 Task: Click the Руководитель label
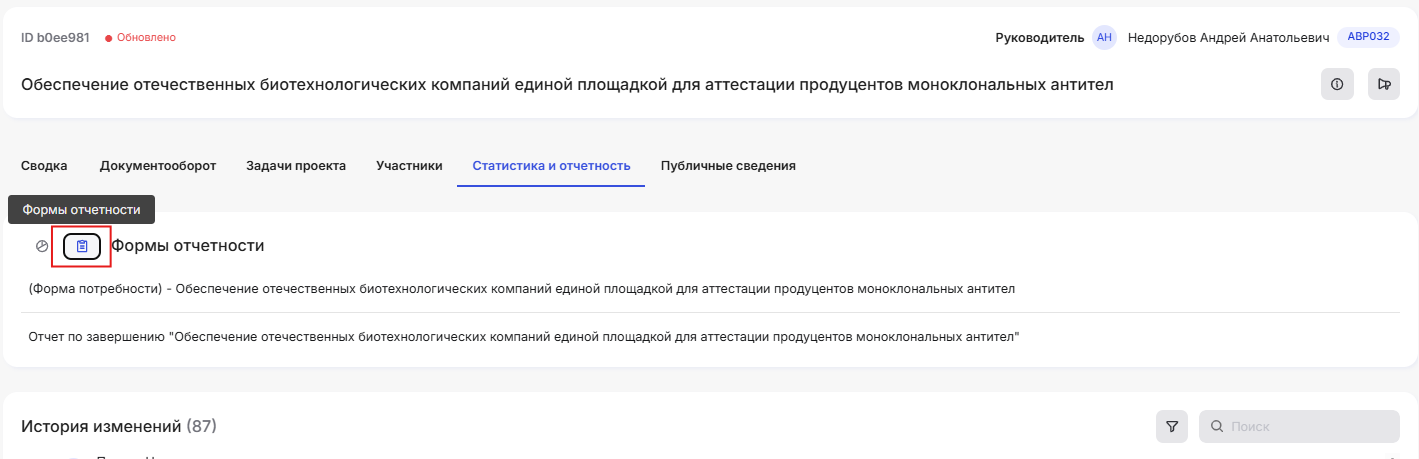1040,37
